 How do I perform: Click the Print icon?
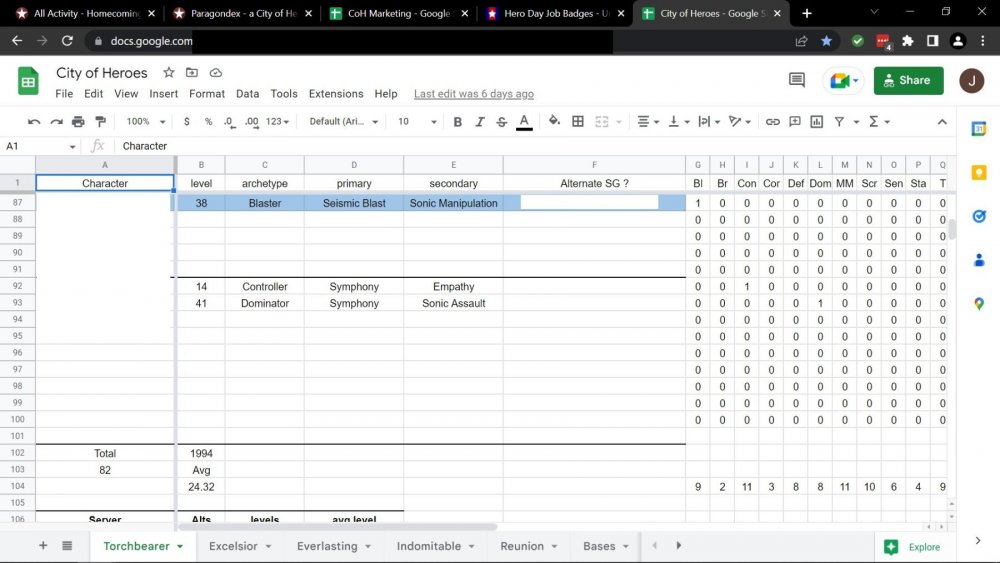[78, 121]
